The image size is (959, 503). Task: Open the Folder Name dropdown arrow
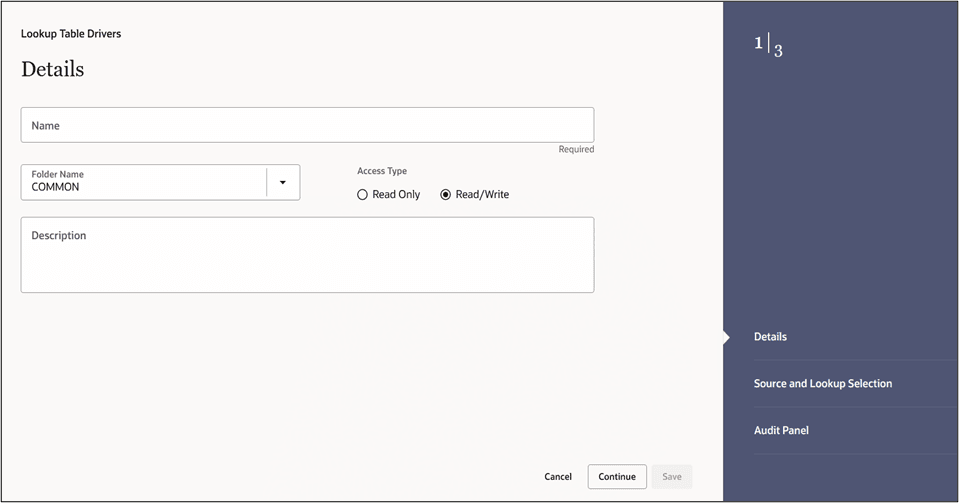click(x=283, y=182)
